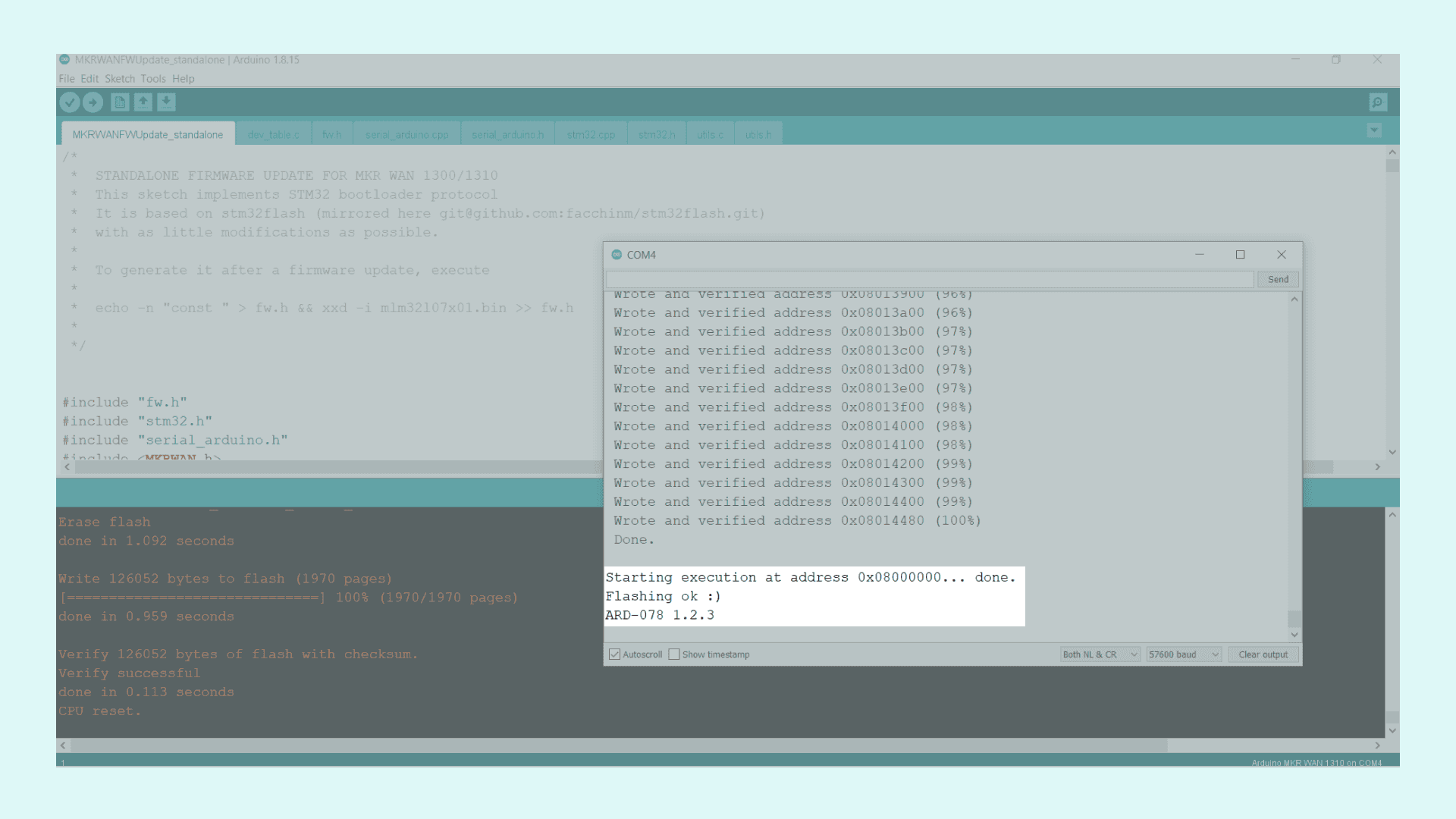The width and height of the screenshot is (1456, 819).
Task: Expand the tab list dropdown arrow
Action: [x=1374, y=130]
